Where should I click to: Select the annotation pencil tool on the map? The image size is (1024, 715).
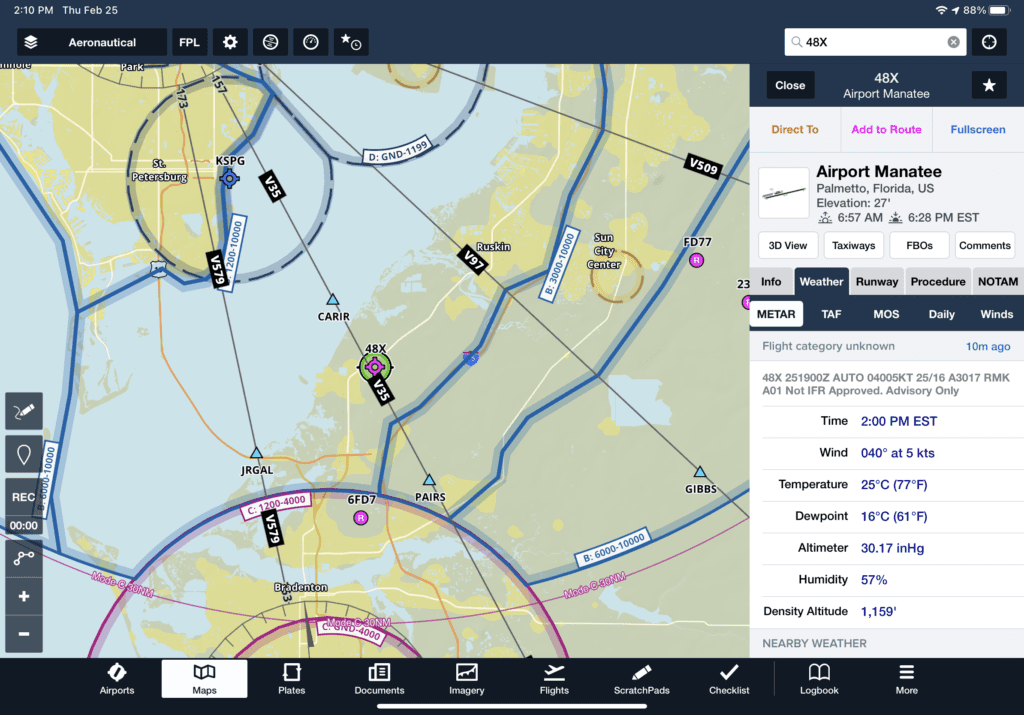[22, 411]
